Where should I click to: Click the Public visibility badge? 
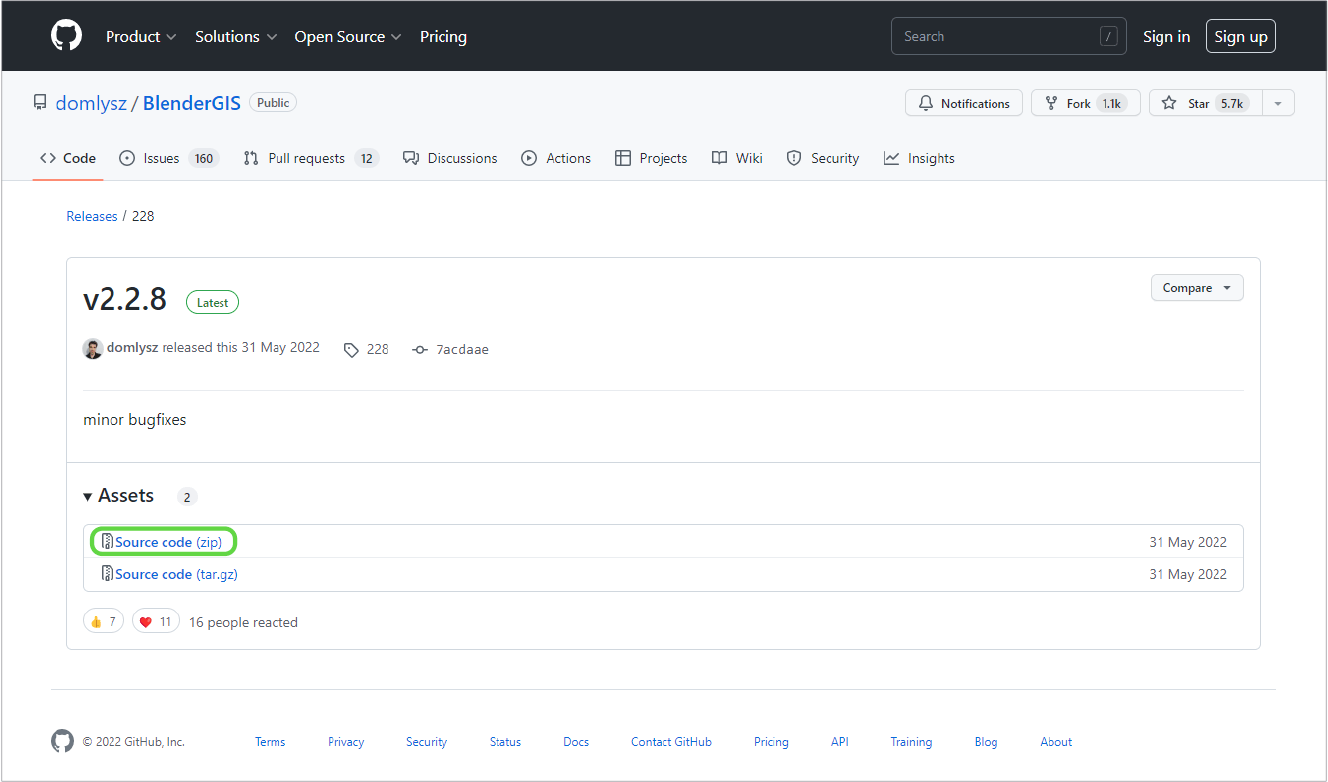click(273, 102)
